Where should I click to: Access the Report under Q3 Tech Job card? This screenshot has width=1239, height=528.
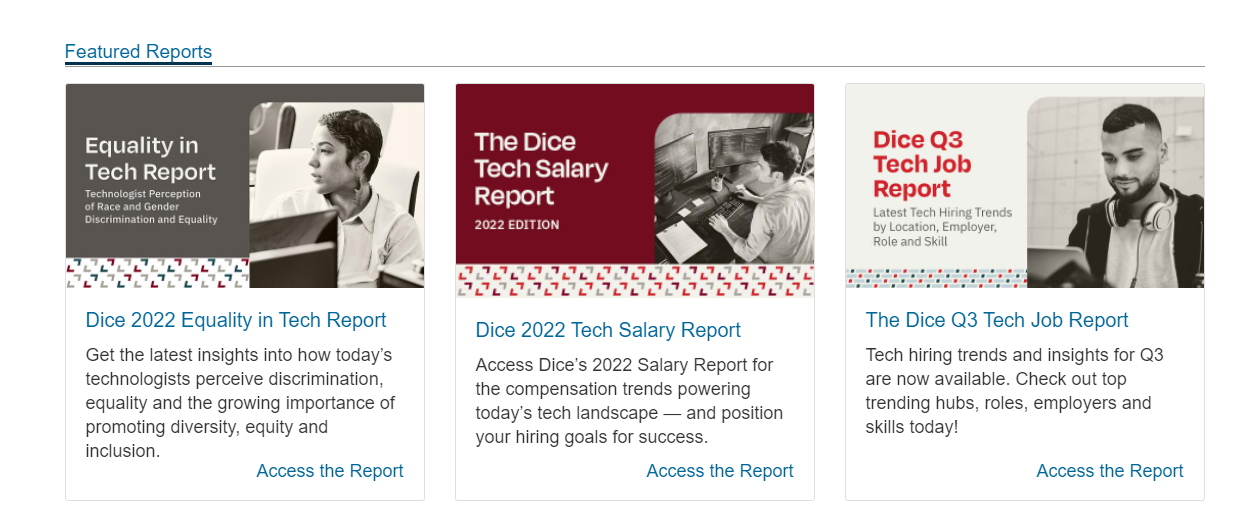click(1110, 471)
